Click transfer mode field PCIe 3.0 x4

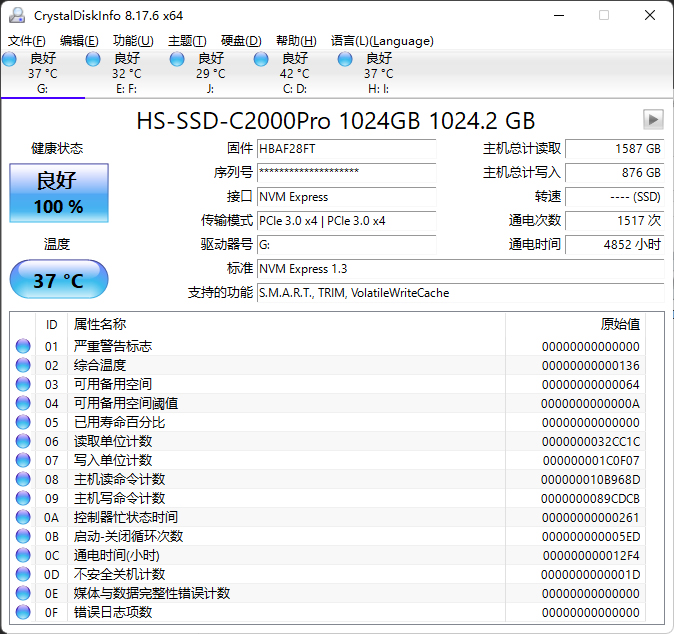(x=346, y=221)
